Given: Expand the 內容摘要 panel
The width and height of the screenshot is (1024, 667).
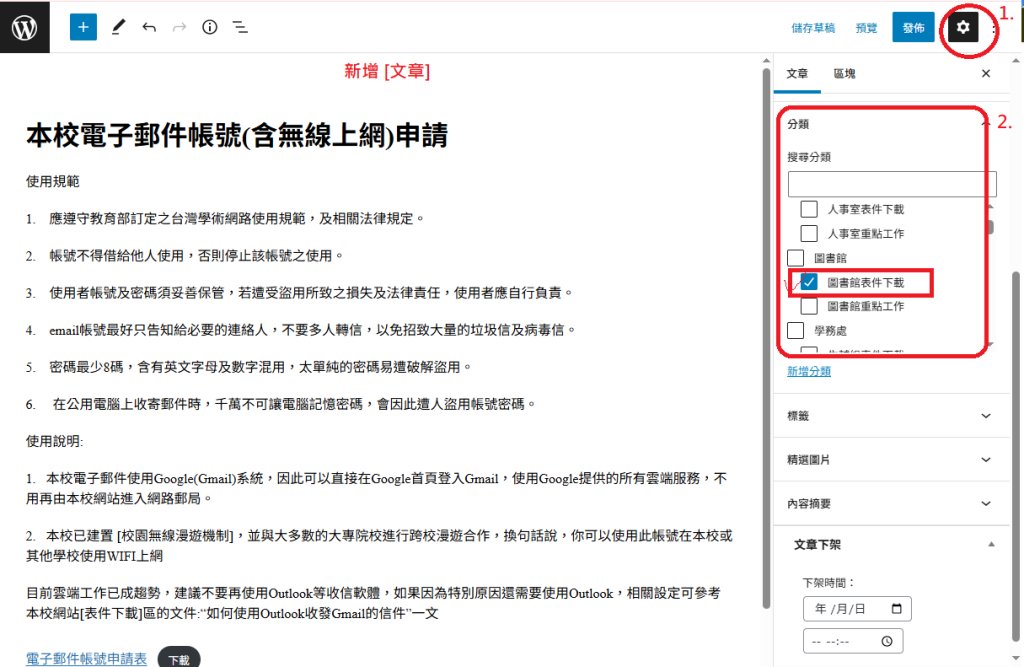Looking at the screenshot, I should [891, 503].
